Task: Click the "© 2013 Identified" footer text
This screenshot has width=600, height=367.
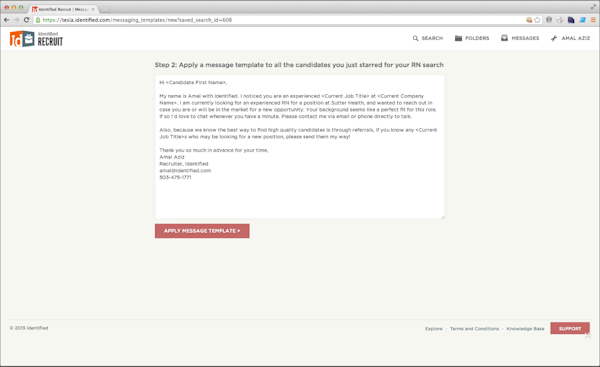Action: point(29,328)
